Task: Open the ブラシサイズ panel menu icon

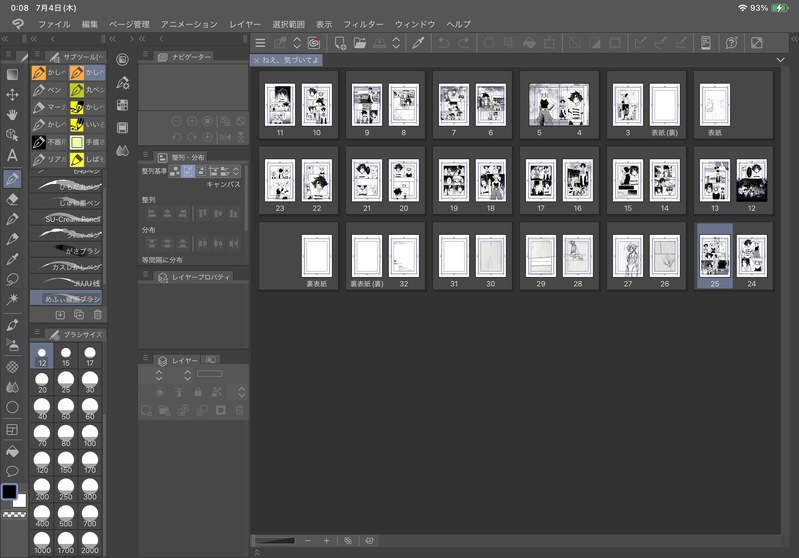Action: click(x=37, y=332)
